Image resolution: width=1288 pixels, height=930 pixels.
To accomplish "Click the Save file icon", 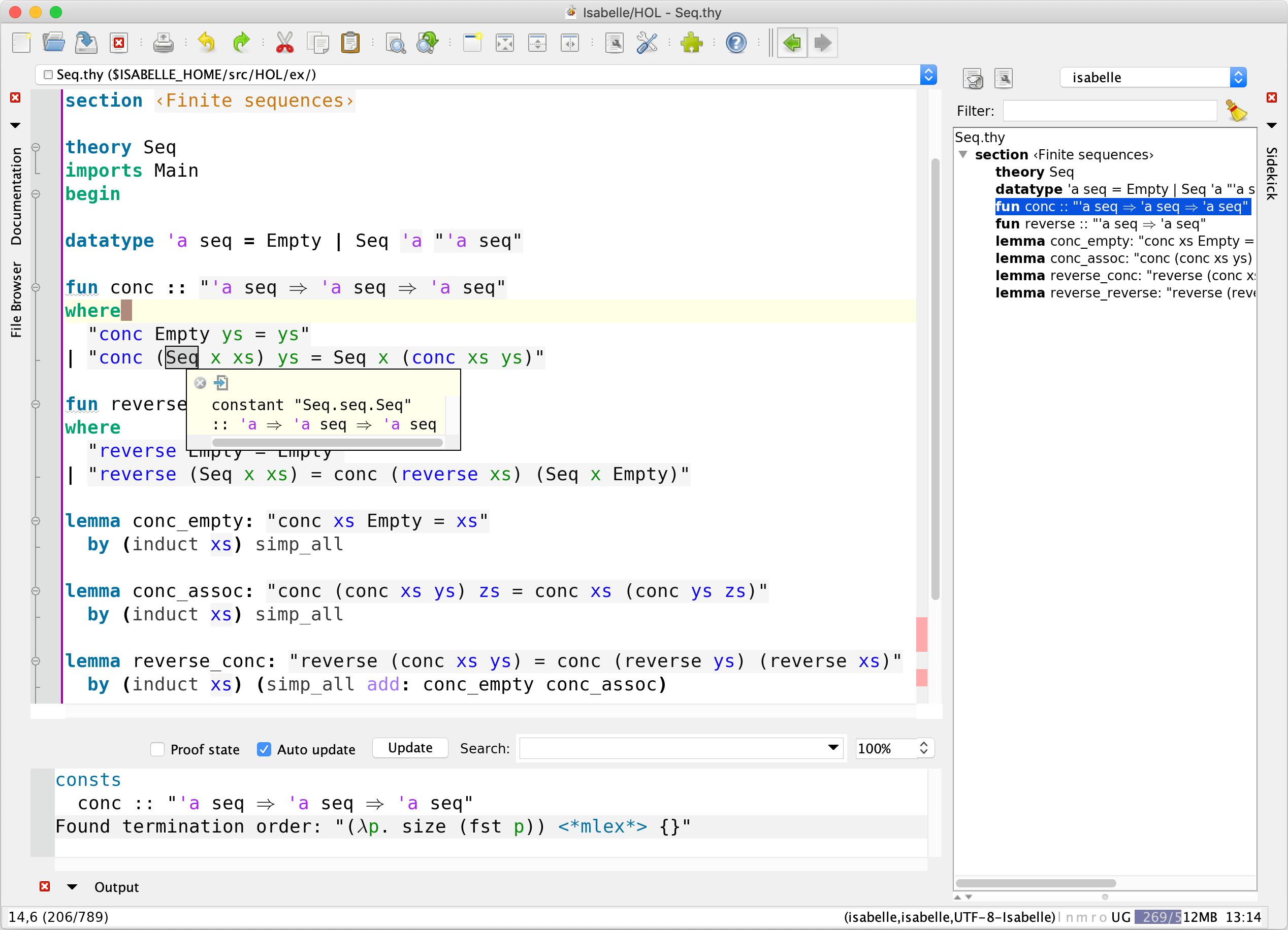I will pyautogui.click(x=86, y=43).
